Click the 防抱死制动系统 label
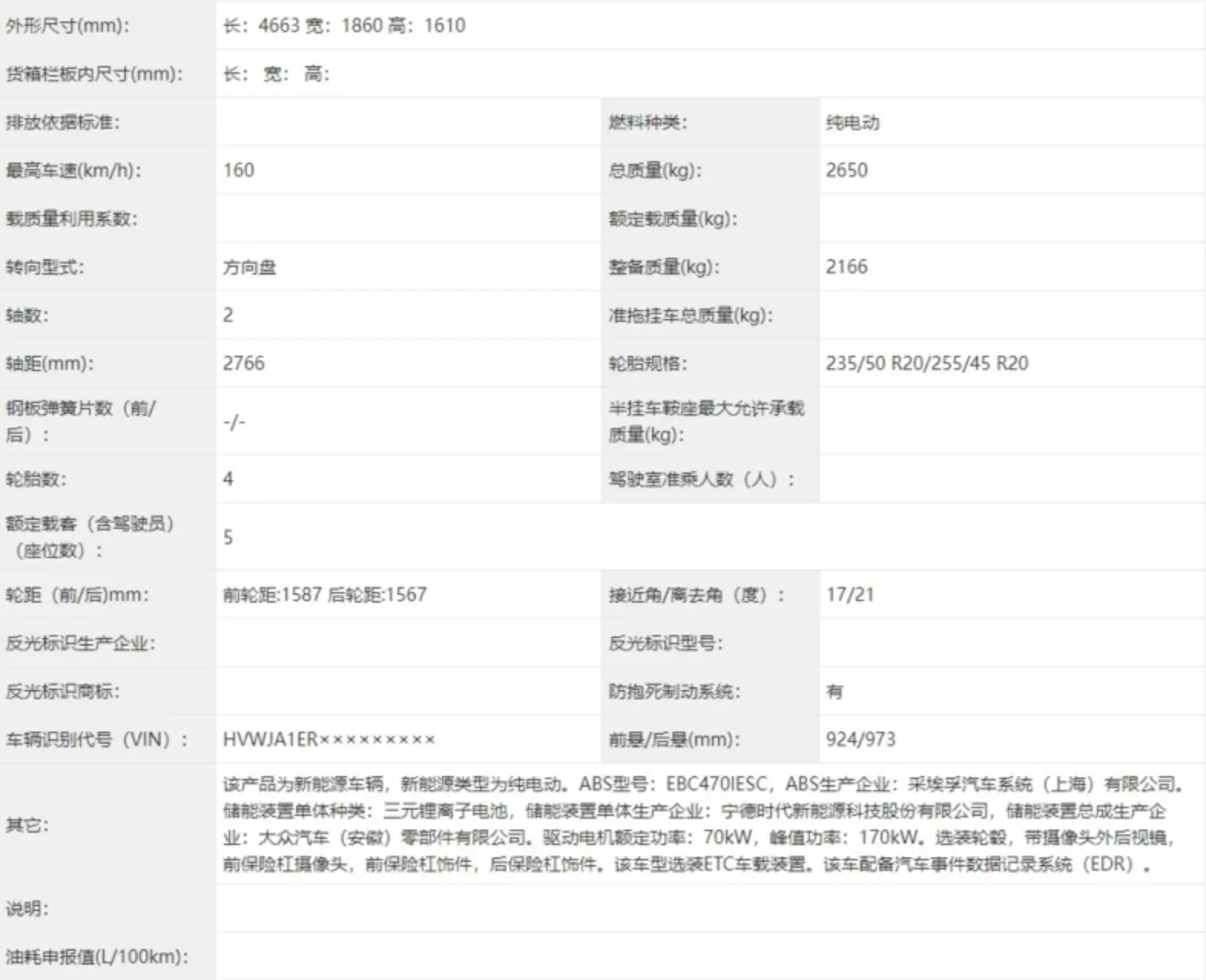 point(674,691)
